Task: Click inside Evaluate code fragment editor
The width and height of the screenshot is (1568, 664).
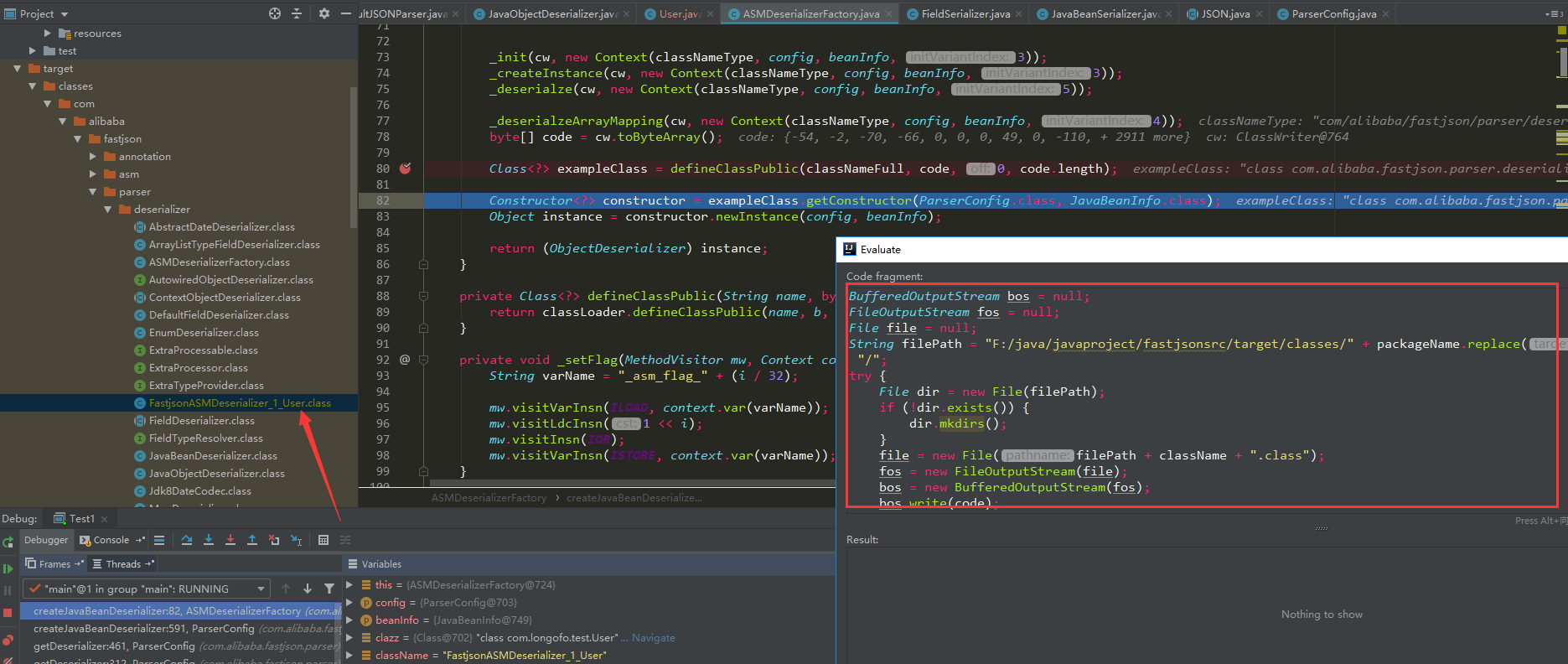Action: click(1202, 396)
